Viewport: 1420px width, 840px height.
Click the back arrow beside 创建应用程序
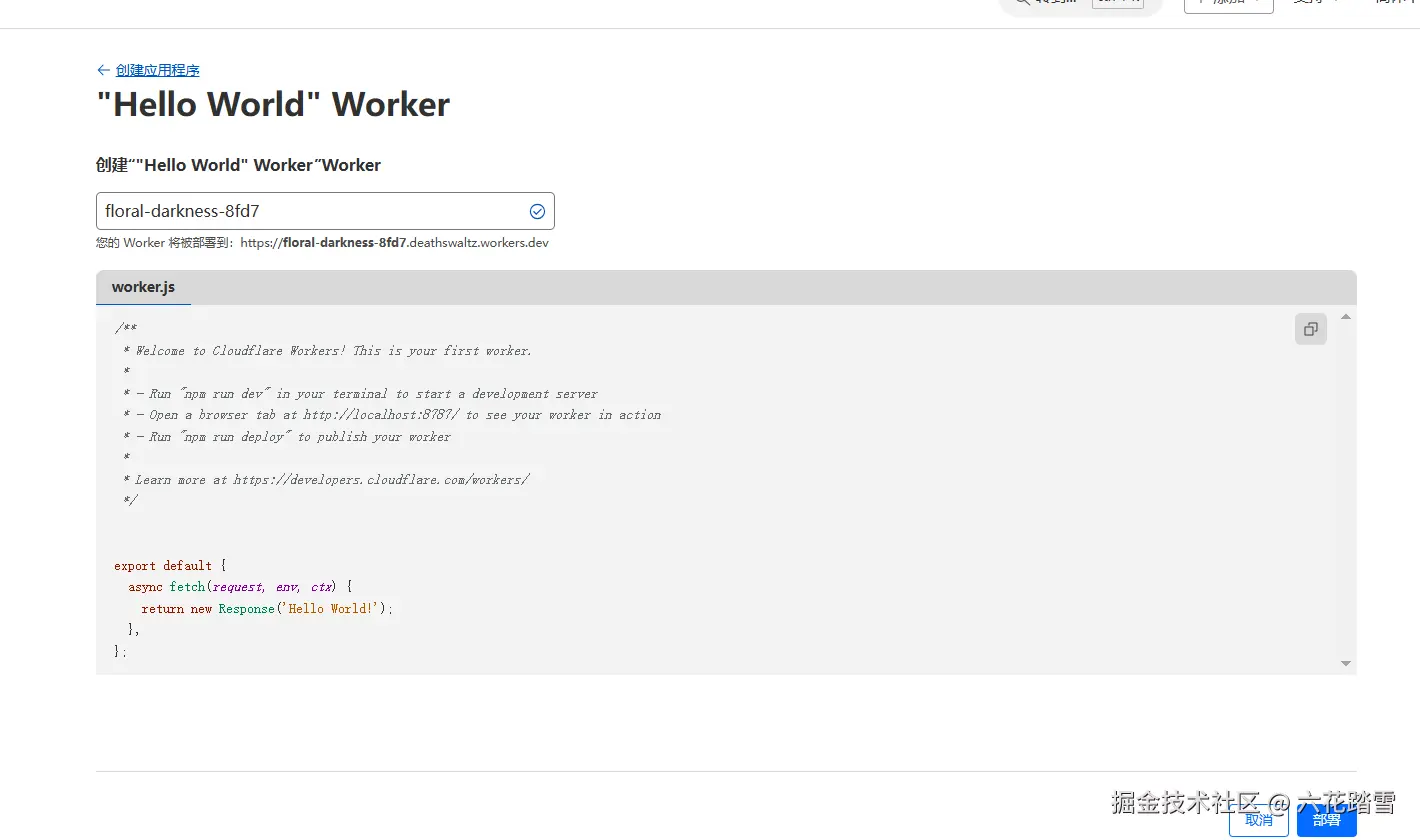(x=103, y=70)
